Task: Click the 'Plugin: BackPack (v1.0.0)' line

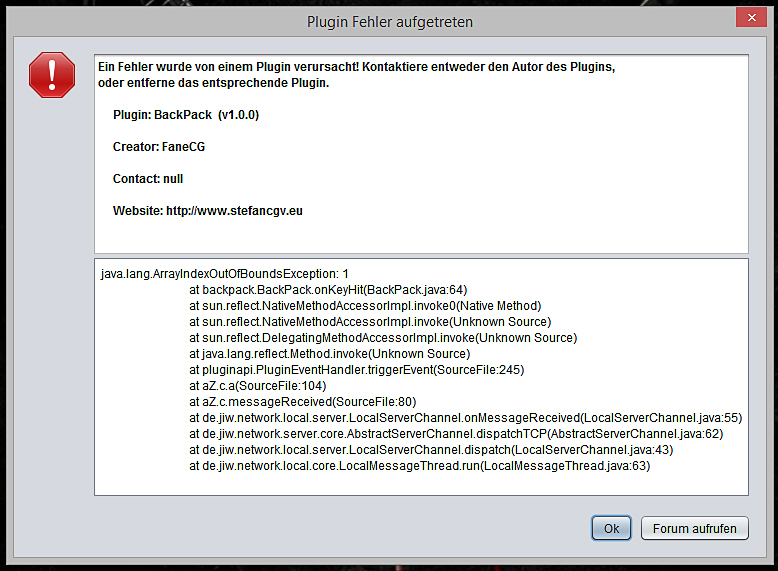Action: click(x=186, y=115)
